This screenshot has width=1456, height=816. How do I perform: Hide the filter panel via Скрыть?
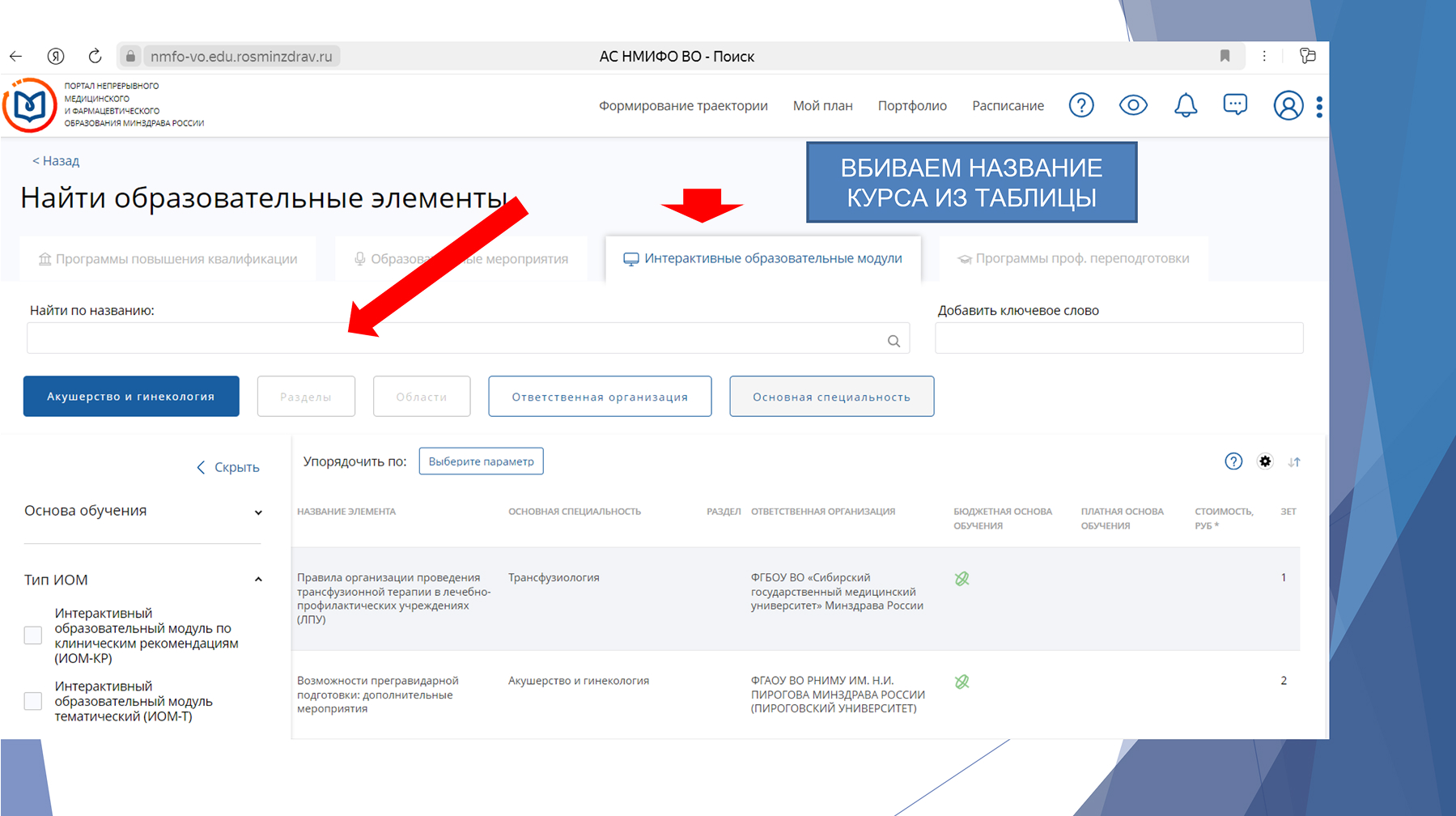point(228,467)
